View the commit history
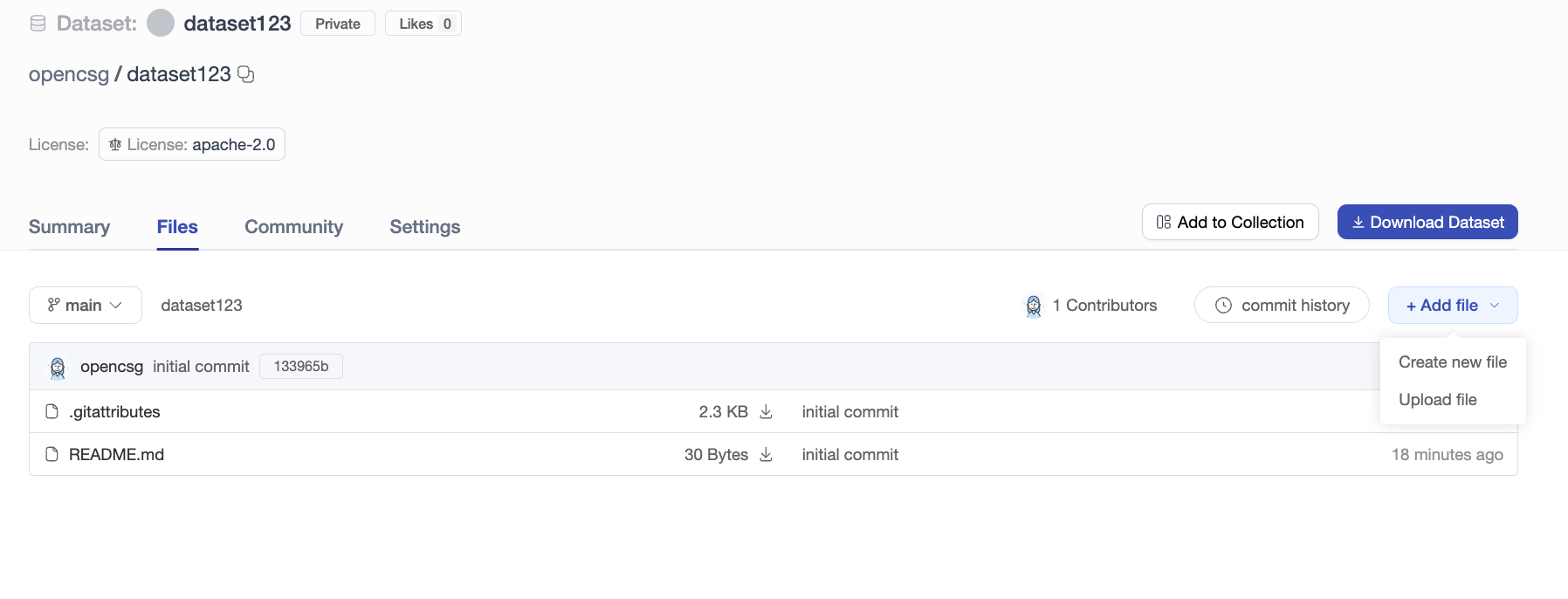The height and width of the screenshot is (599, 1568). (1282, 306)
